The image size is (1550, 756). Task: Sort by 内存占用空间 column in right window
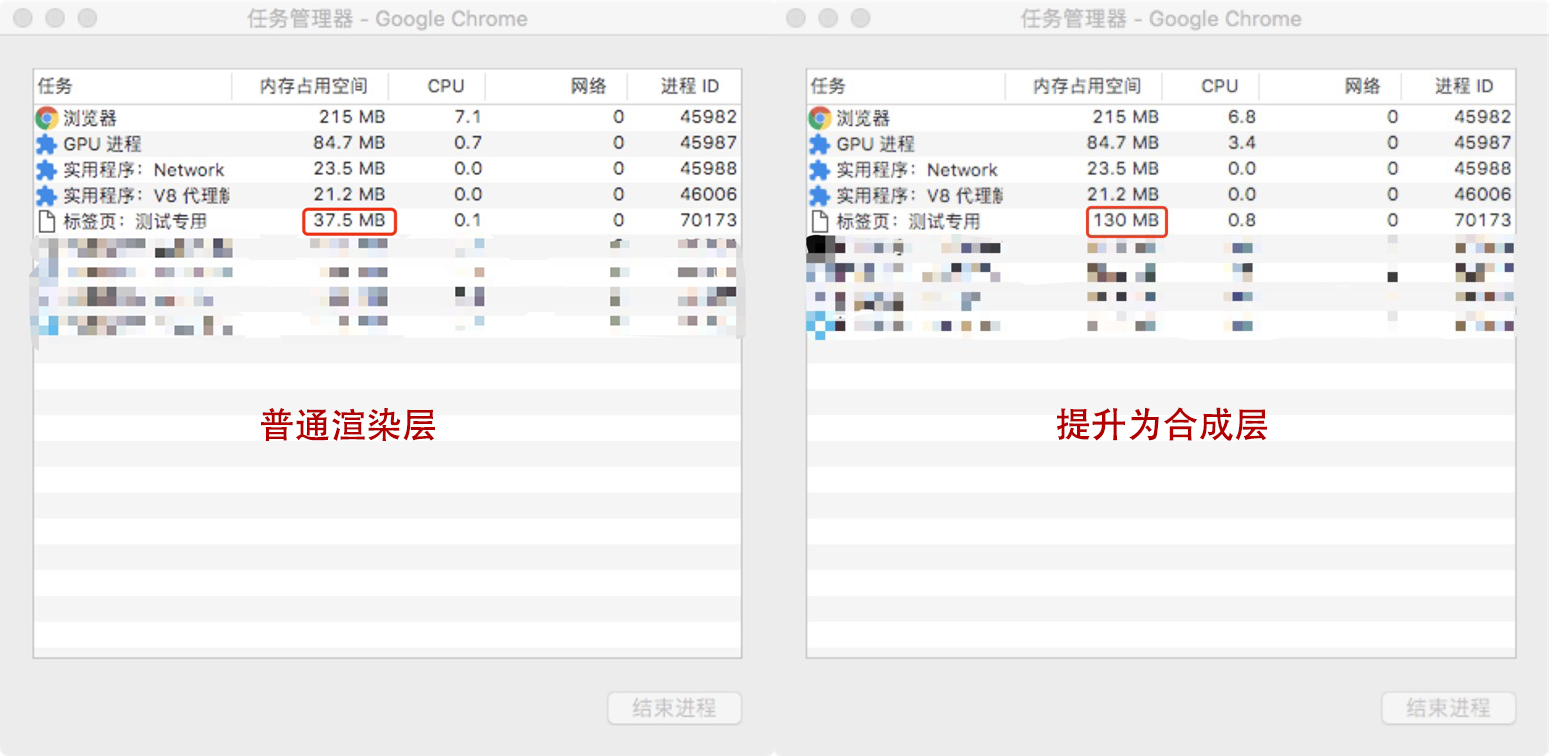[x=1084, y=86]
